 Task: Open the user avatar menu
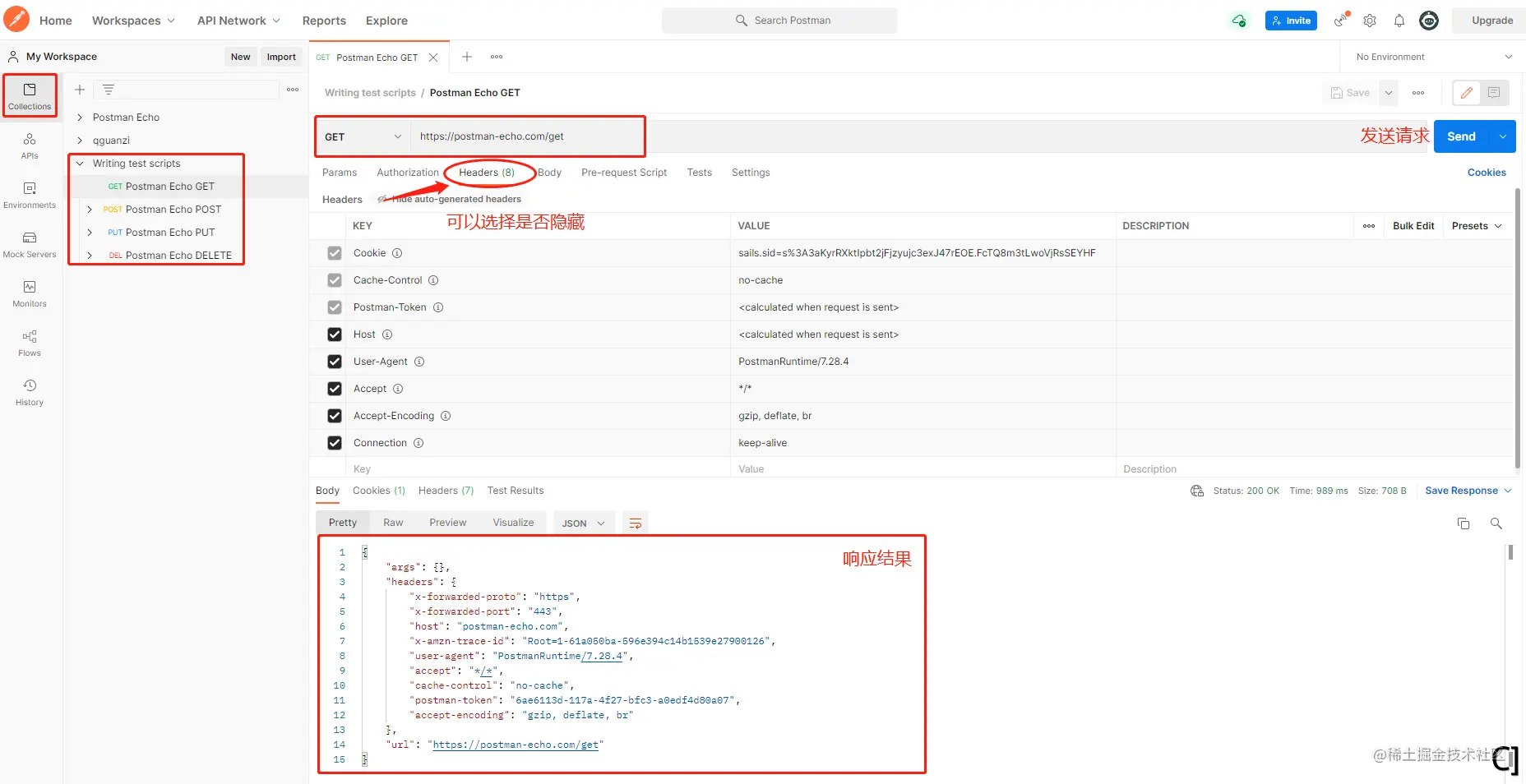tap(1429, 21)
